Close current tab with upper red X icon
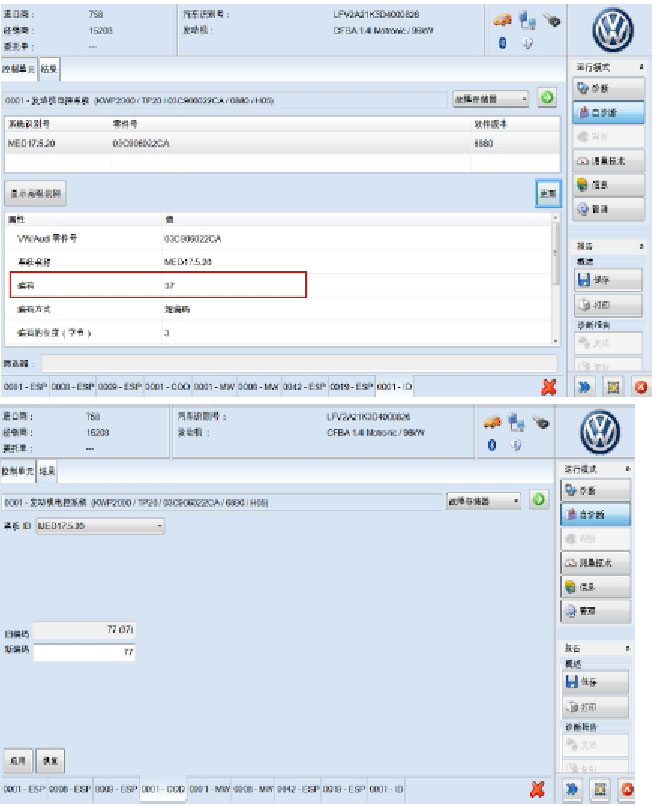656x806 pixels. pyautogui.click(x=549, y=387)
